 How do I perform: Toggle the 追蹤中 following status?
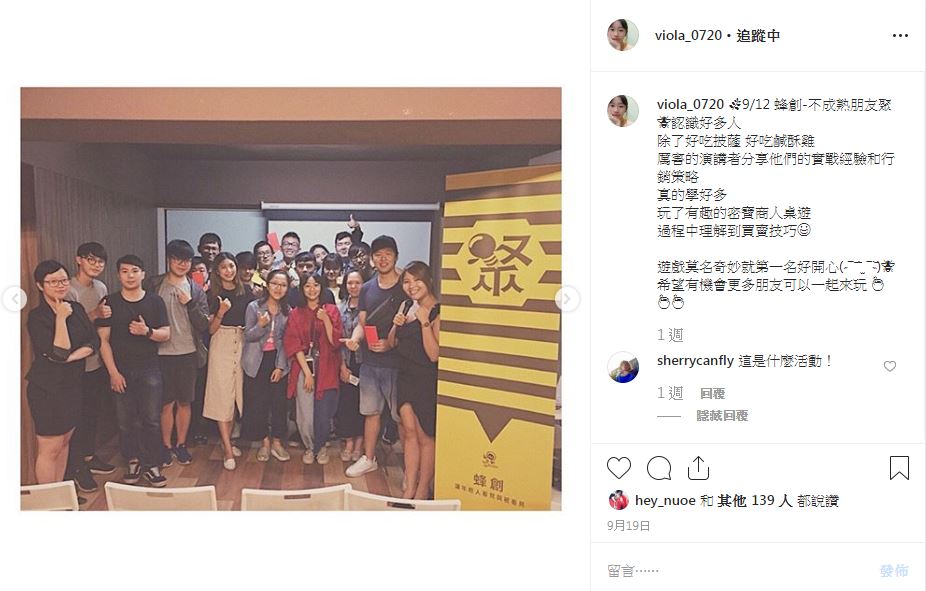pos(758,36)
